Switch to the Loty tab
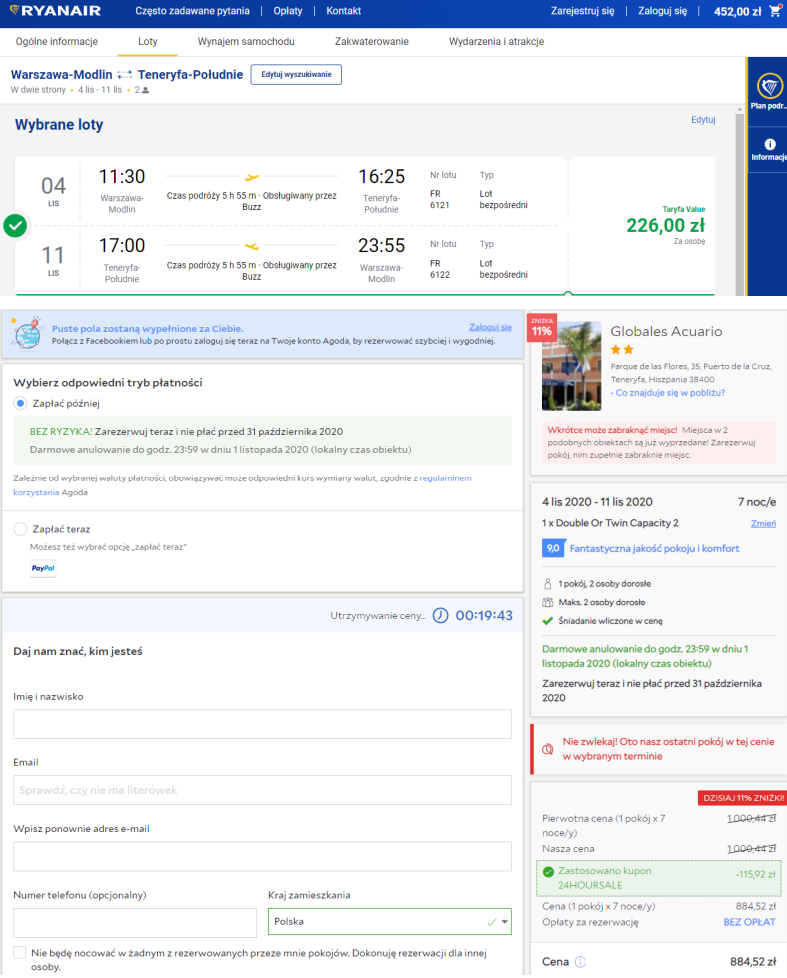The image size is (787, 978). pyautogui.click(x=148, y=42)
